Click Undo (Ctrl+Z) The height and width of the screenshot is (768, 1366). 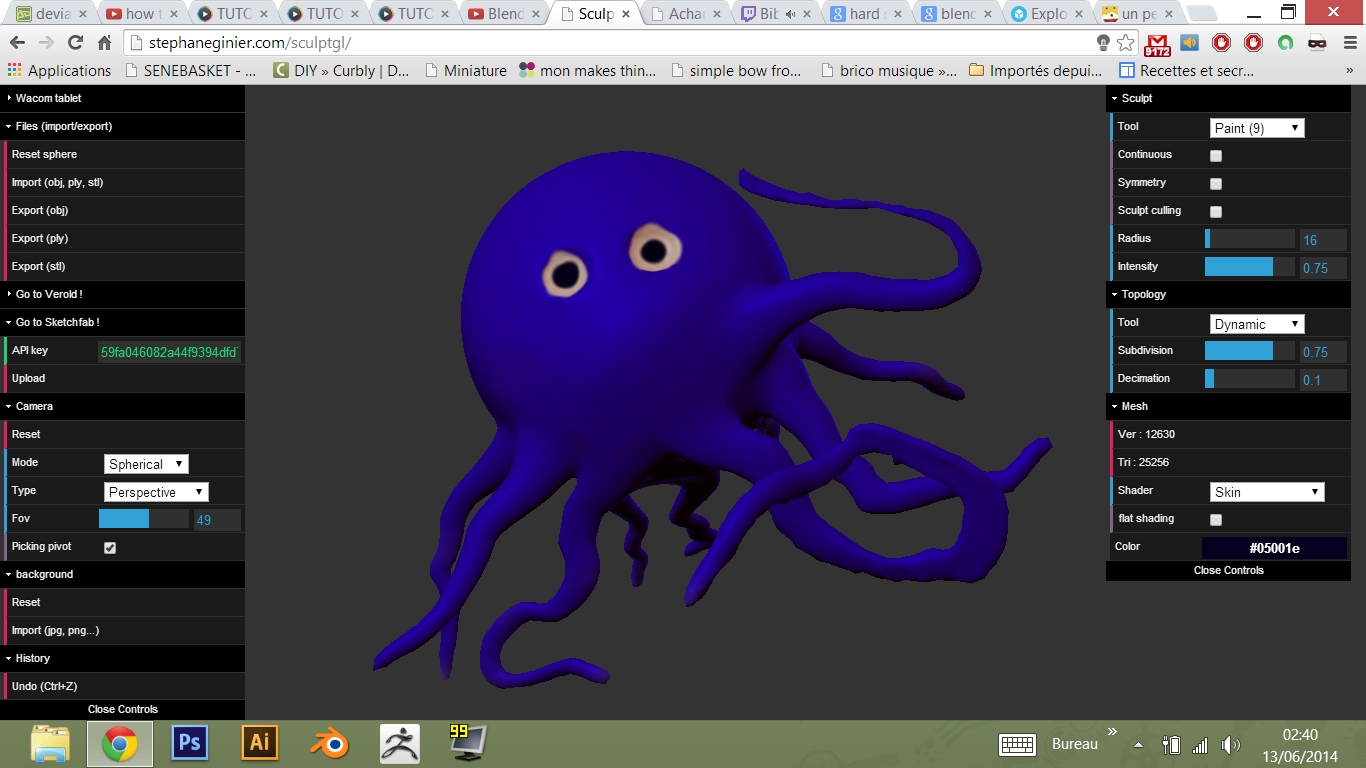[124, 686]
